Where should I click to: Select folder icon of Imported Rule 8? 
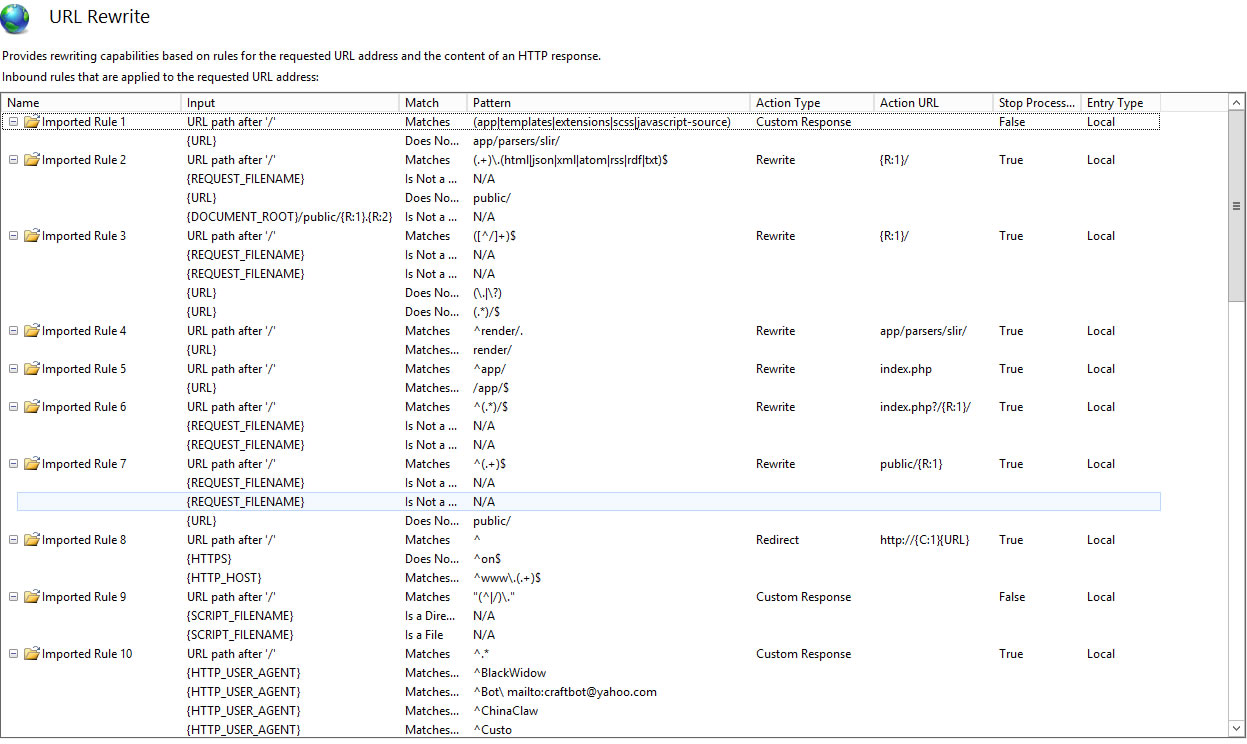[x=32, y=540]
